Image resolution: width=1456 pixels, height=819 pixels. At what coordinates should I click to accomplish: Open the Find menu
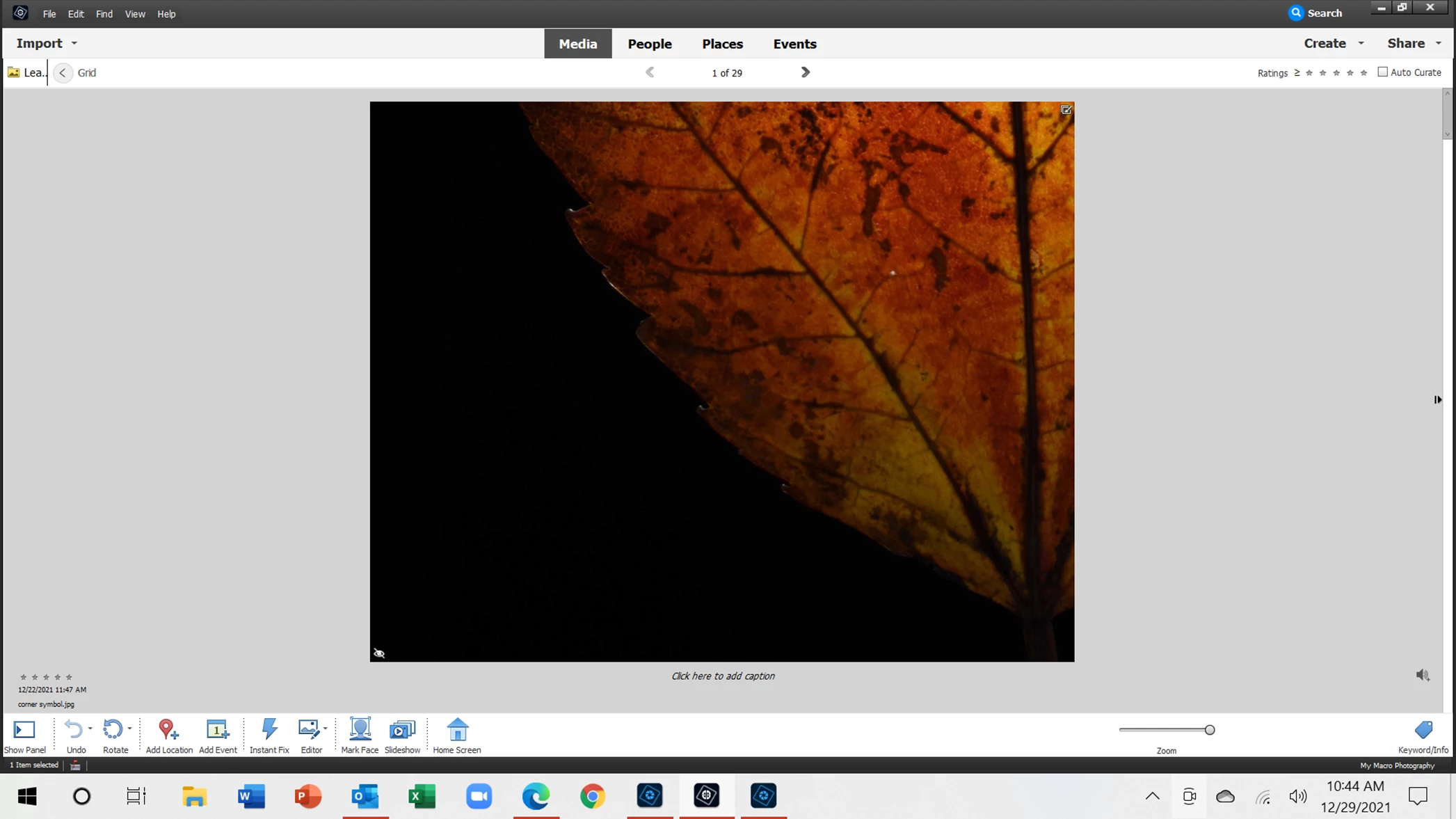(104, 14)
